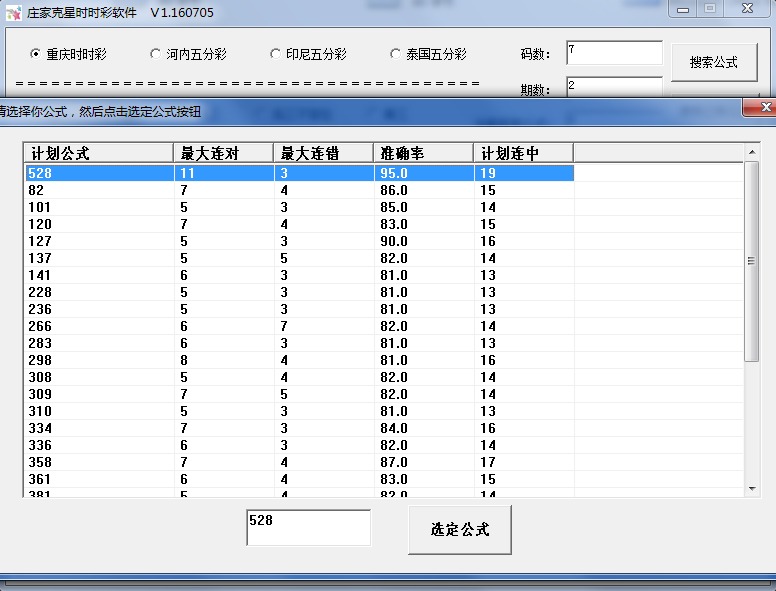Click the app icon in title bar
The width and height of the screenshot is (776, 591).
[14, 13]
